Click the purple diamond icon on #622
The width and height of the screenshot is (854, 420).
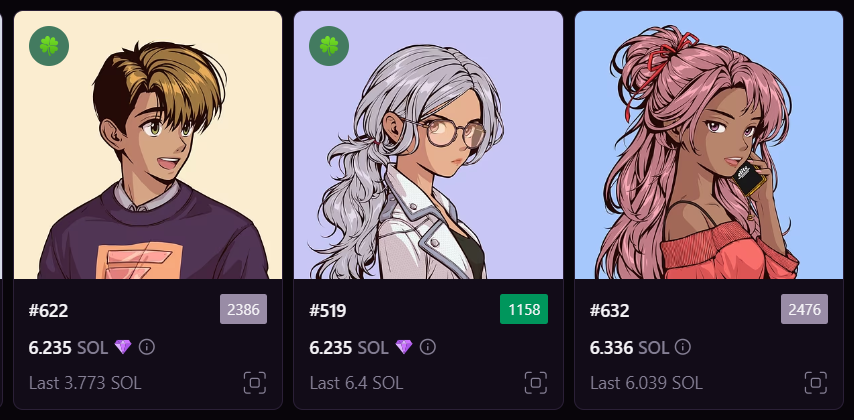coord(123,346)
